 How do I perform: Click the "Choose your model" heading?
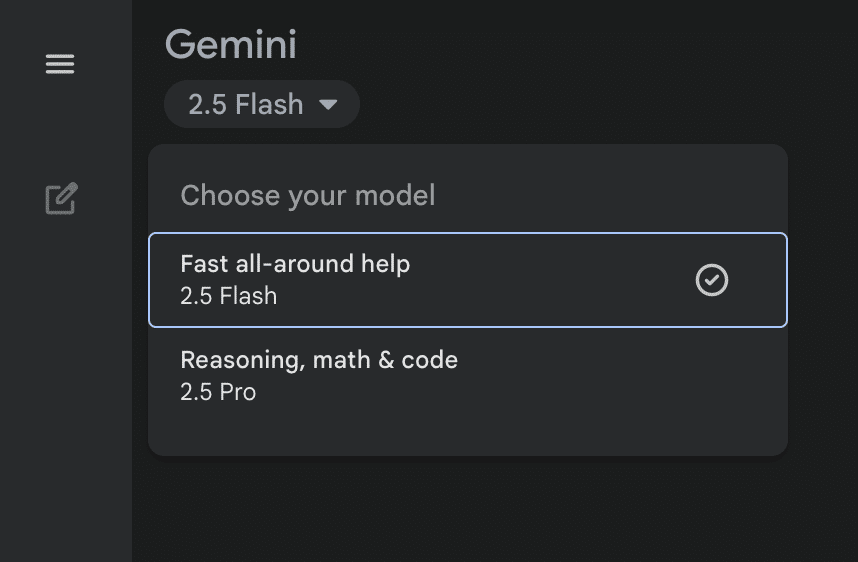point(308,195)
